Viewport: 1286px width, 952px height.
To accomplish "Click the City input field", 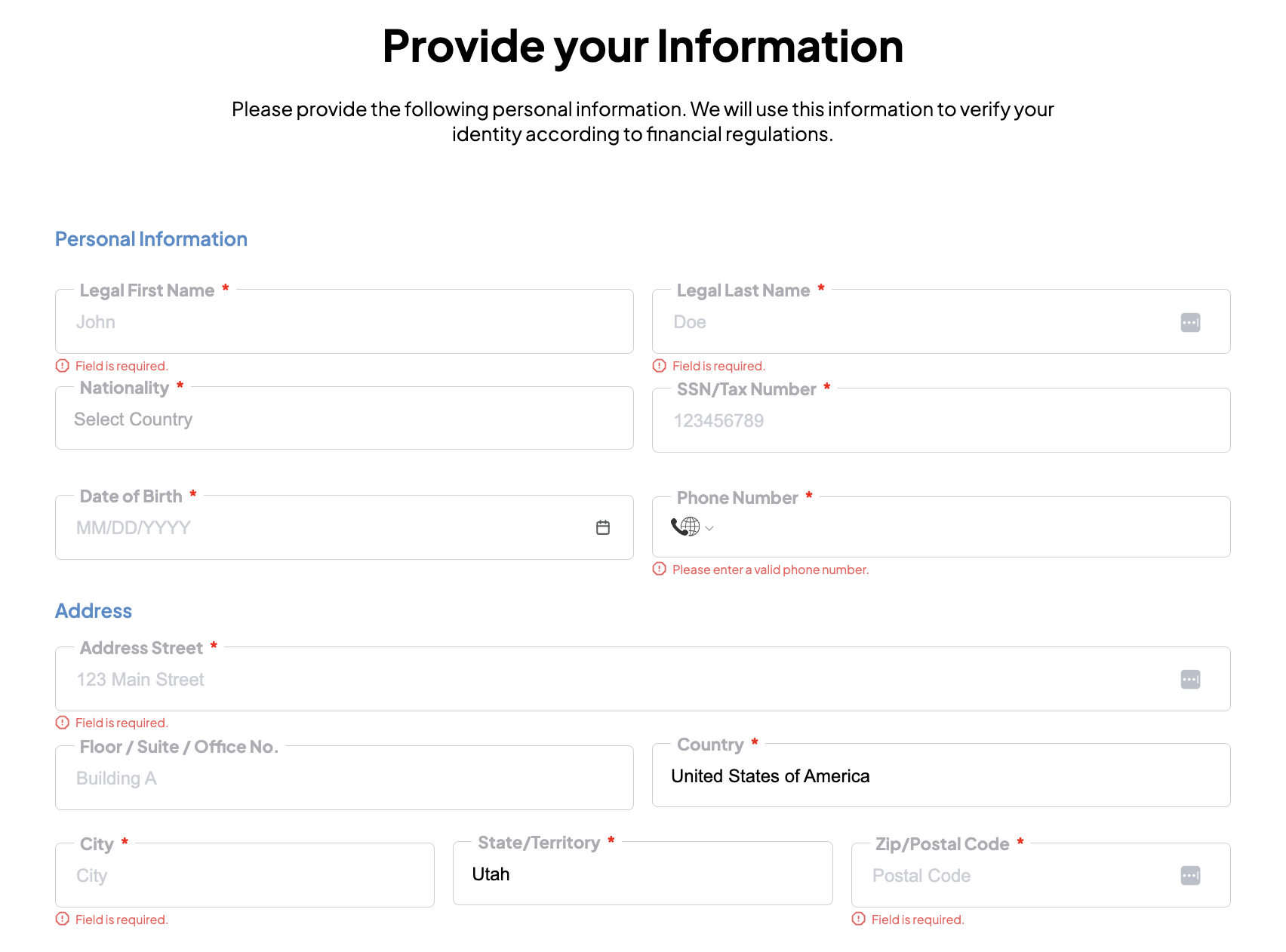I will (245, 875).
